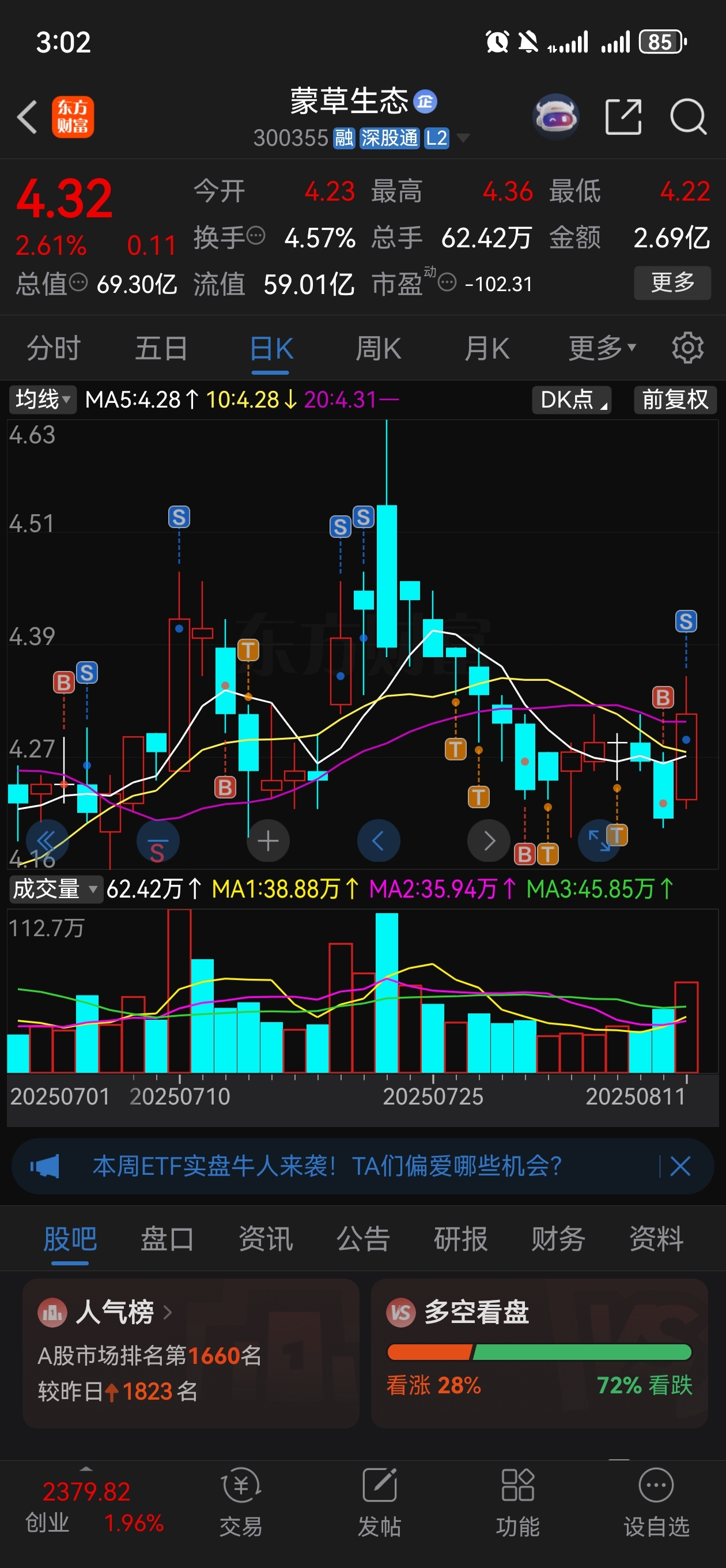Open the 研报 tab
The image size is (726, 1568).
pos(461,1239)
